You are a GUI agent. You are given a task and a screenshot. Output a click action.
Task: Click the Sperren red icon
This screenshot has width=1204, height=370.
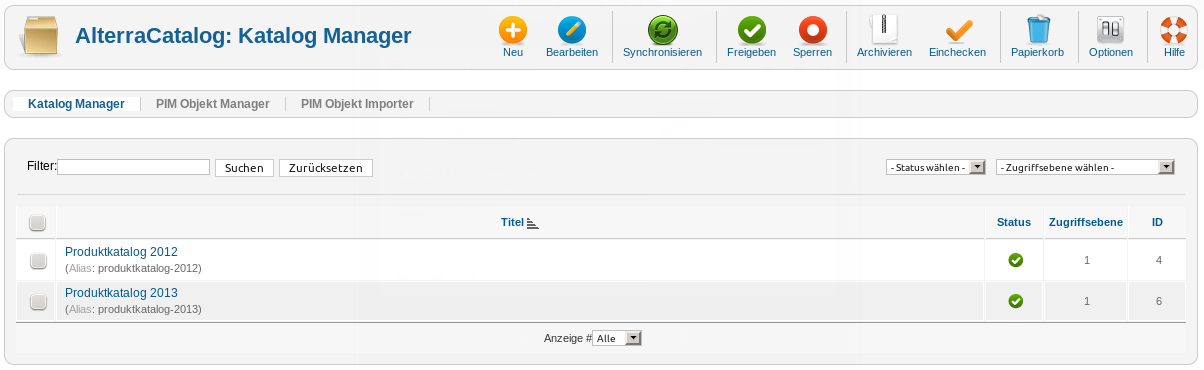[812, 30]
